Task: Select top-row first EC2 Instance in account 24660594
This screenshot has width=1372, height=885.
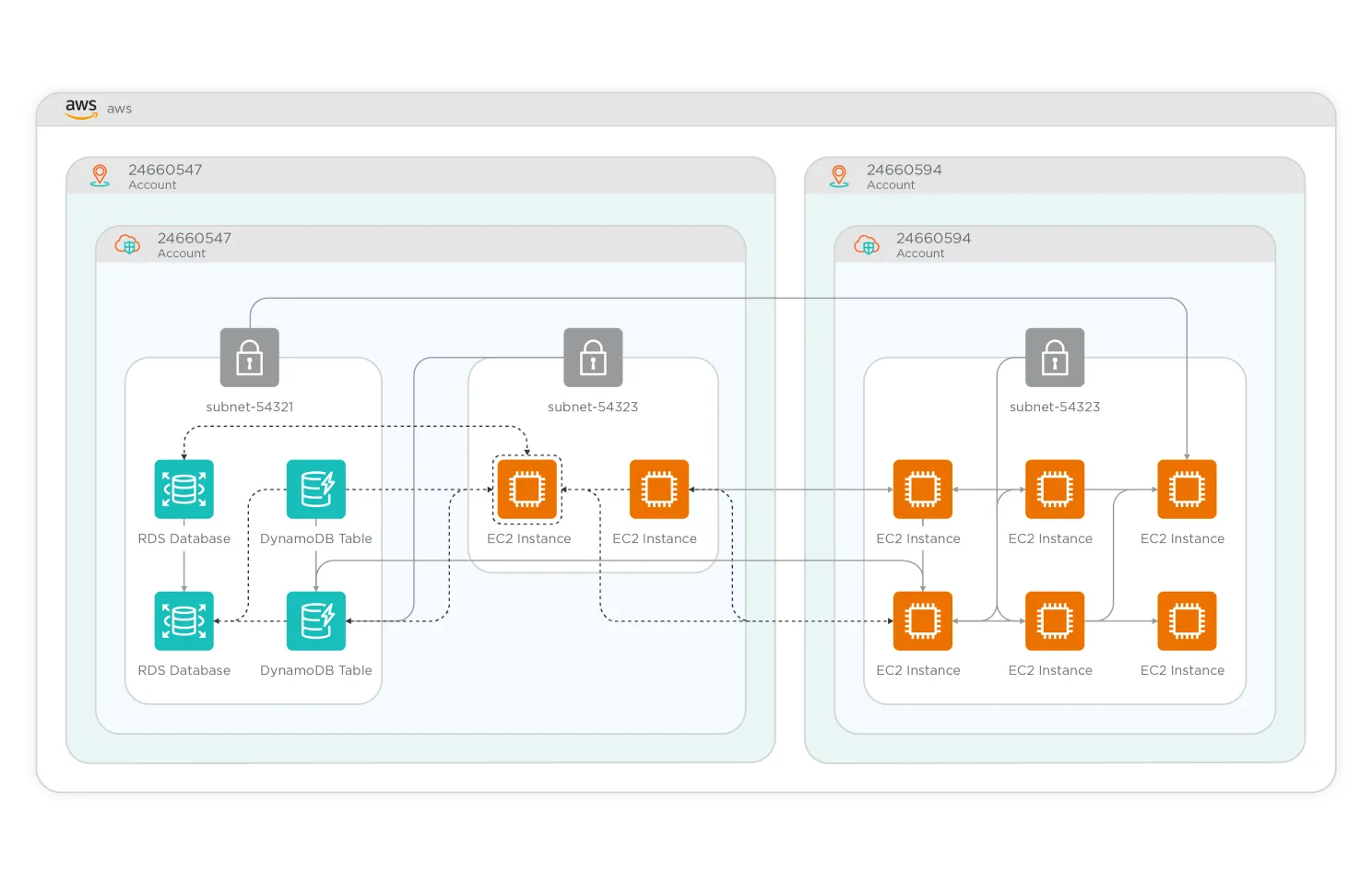Action: (x=923, y=490)
